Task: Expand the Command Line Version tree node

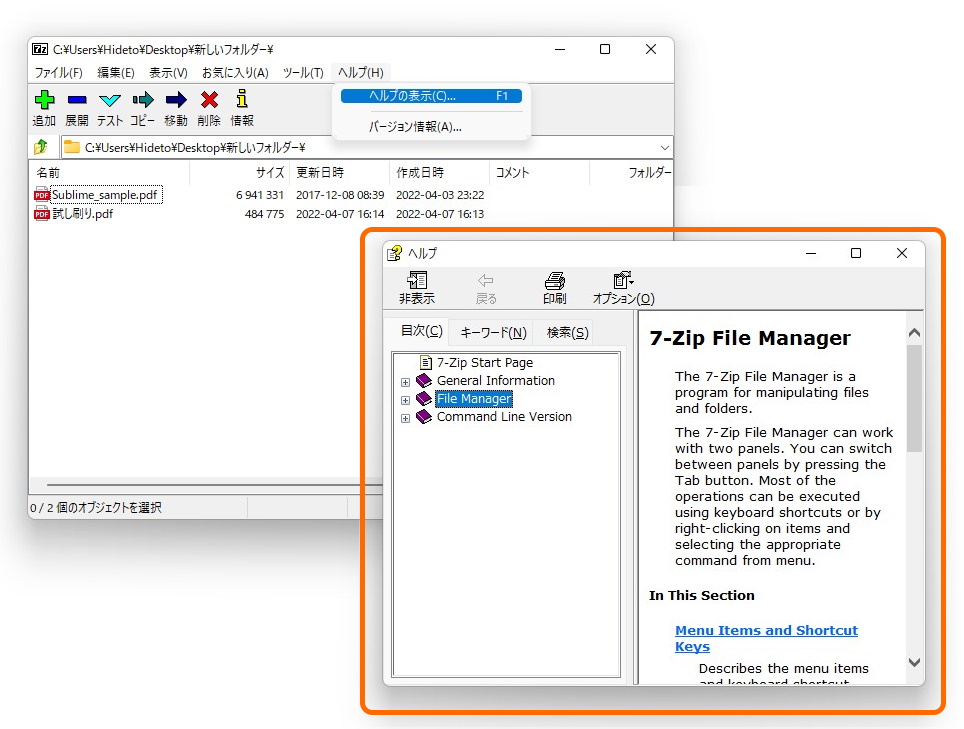Action: coord(405,419)
